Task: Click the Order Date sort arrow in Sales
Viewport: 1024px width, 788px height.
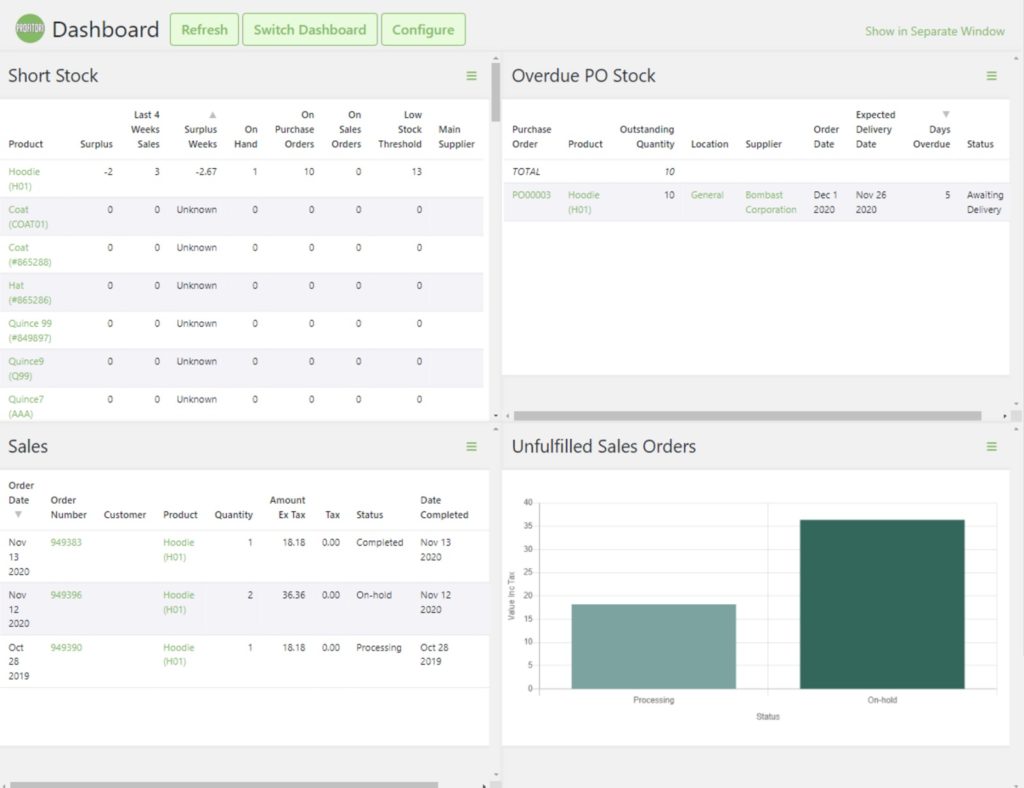Action: 18,515
